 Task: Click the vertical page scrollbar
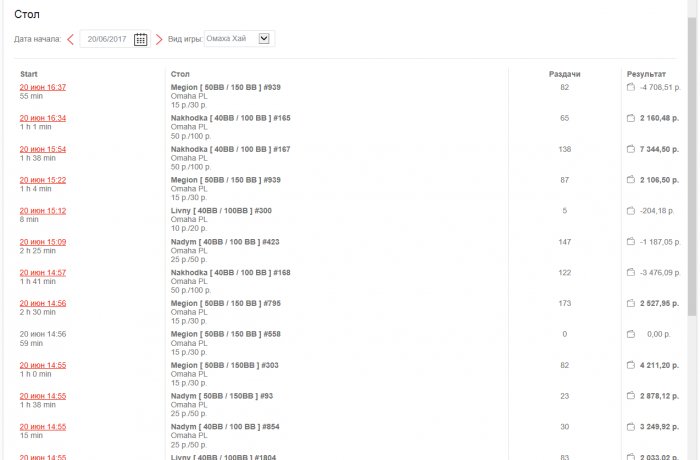(693, 166)
